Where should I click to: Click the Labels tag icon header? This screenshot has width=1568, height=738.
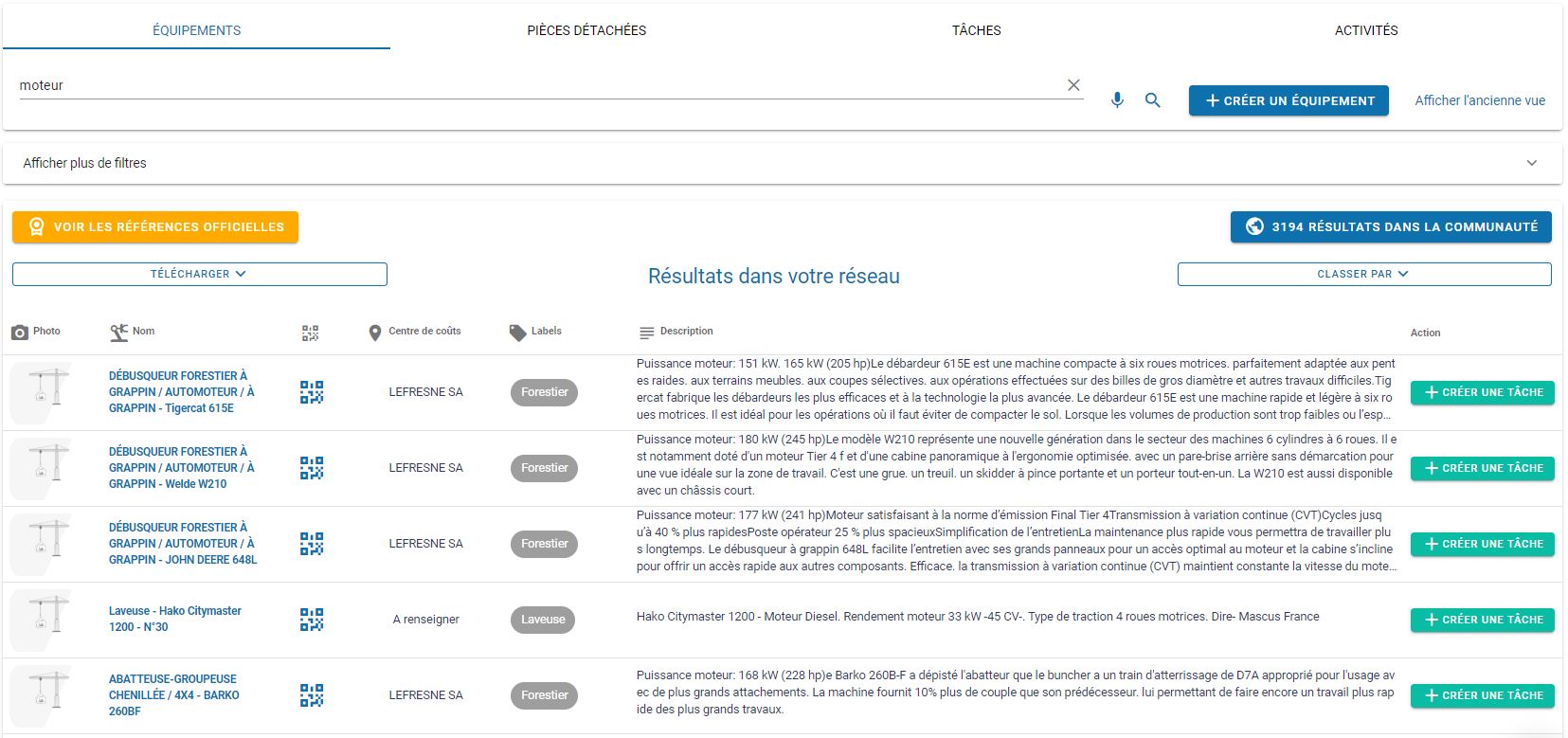(x=517, y=333)
